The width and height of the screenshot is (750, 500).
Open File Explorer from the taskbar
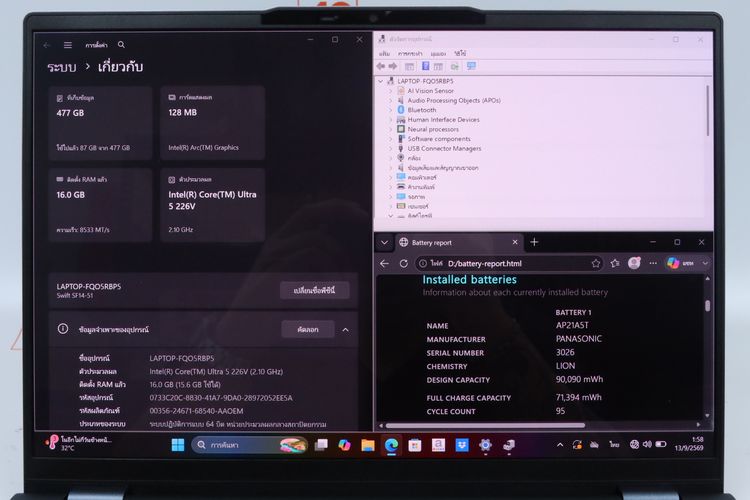click(x=368, y=445)
